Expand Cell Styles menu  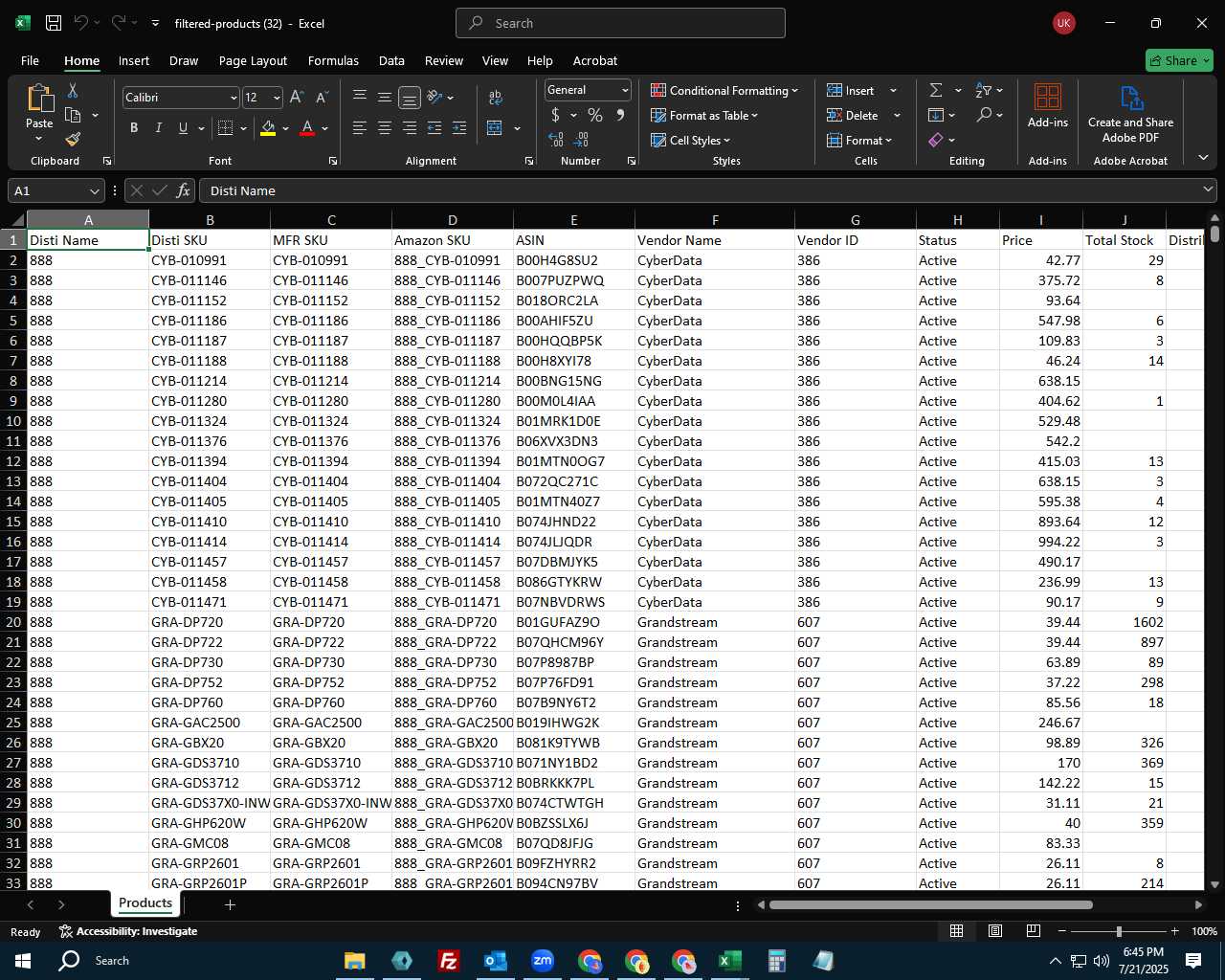(x=691, y=140)
